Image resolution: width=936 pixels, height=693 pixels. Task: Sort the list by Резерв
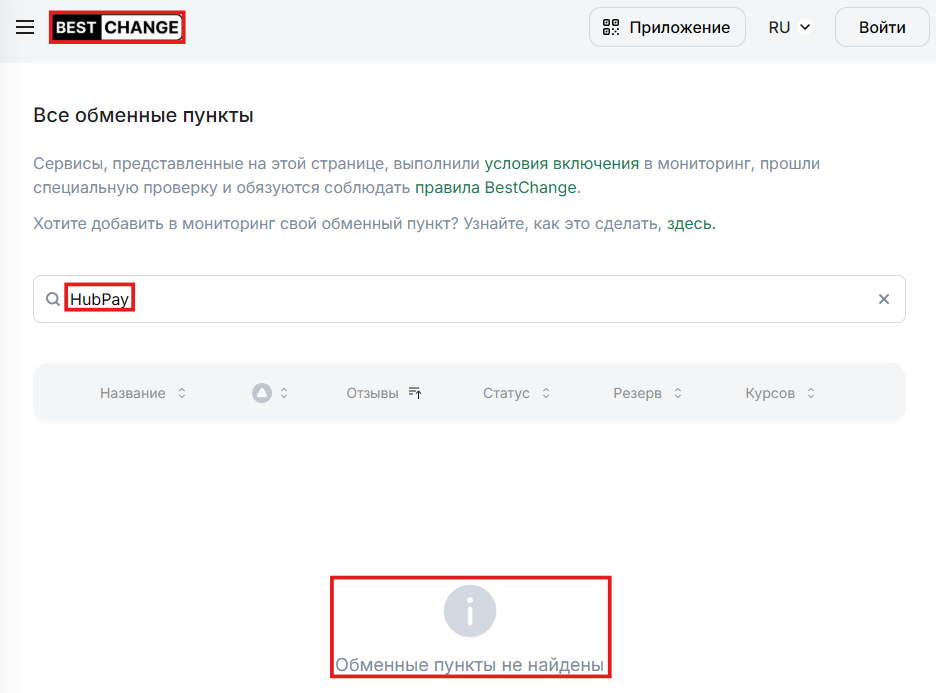[637, 393]
